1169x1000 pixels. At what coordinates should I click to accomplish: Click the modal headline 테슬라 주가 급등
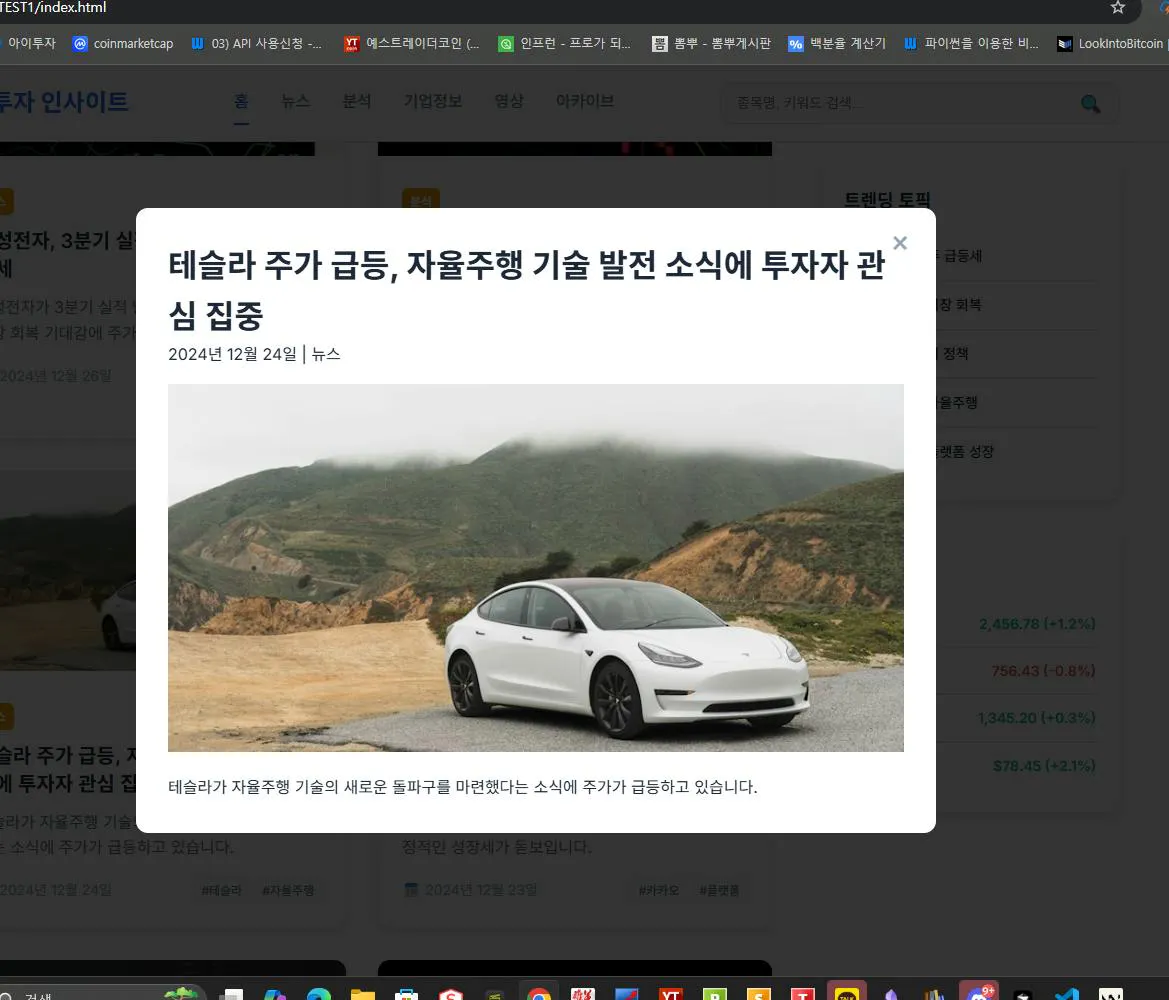pyautogui.click(x=526, y=290)
